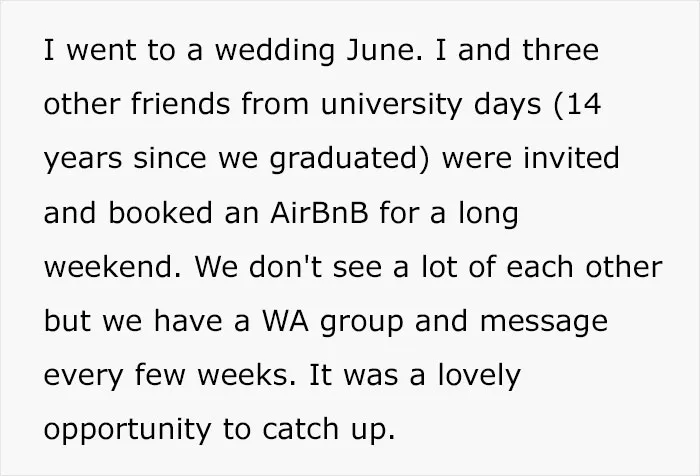The width and height of the screenshot is (700, 476).
Task: Click the word "lovely" in the text
Action: [479, 377]
